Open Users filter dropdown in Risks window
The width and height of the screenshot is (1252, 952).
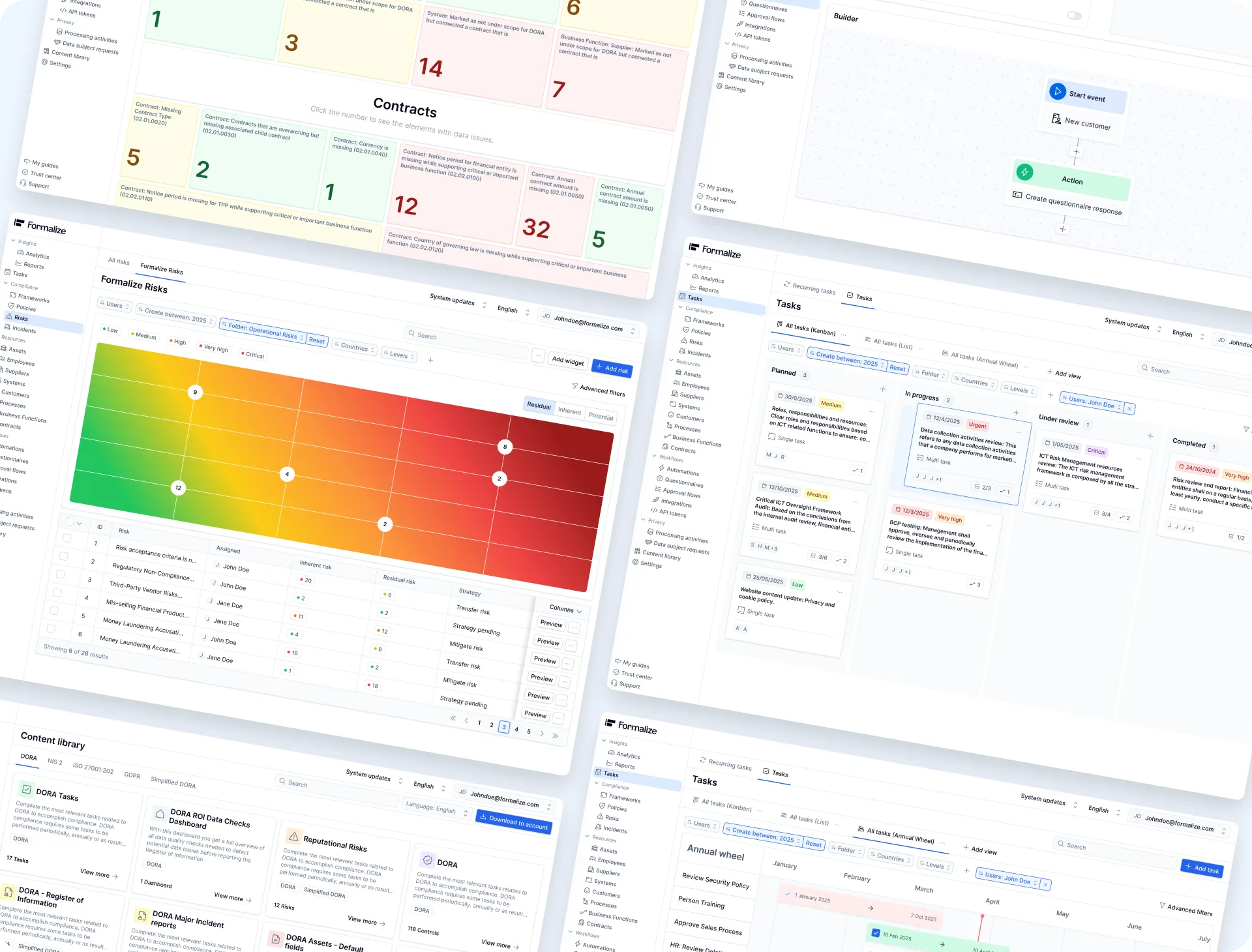(115, 305)
